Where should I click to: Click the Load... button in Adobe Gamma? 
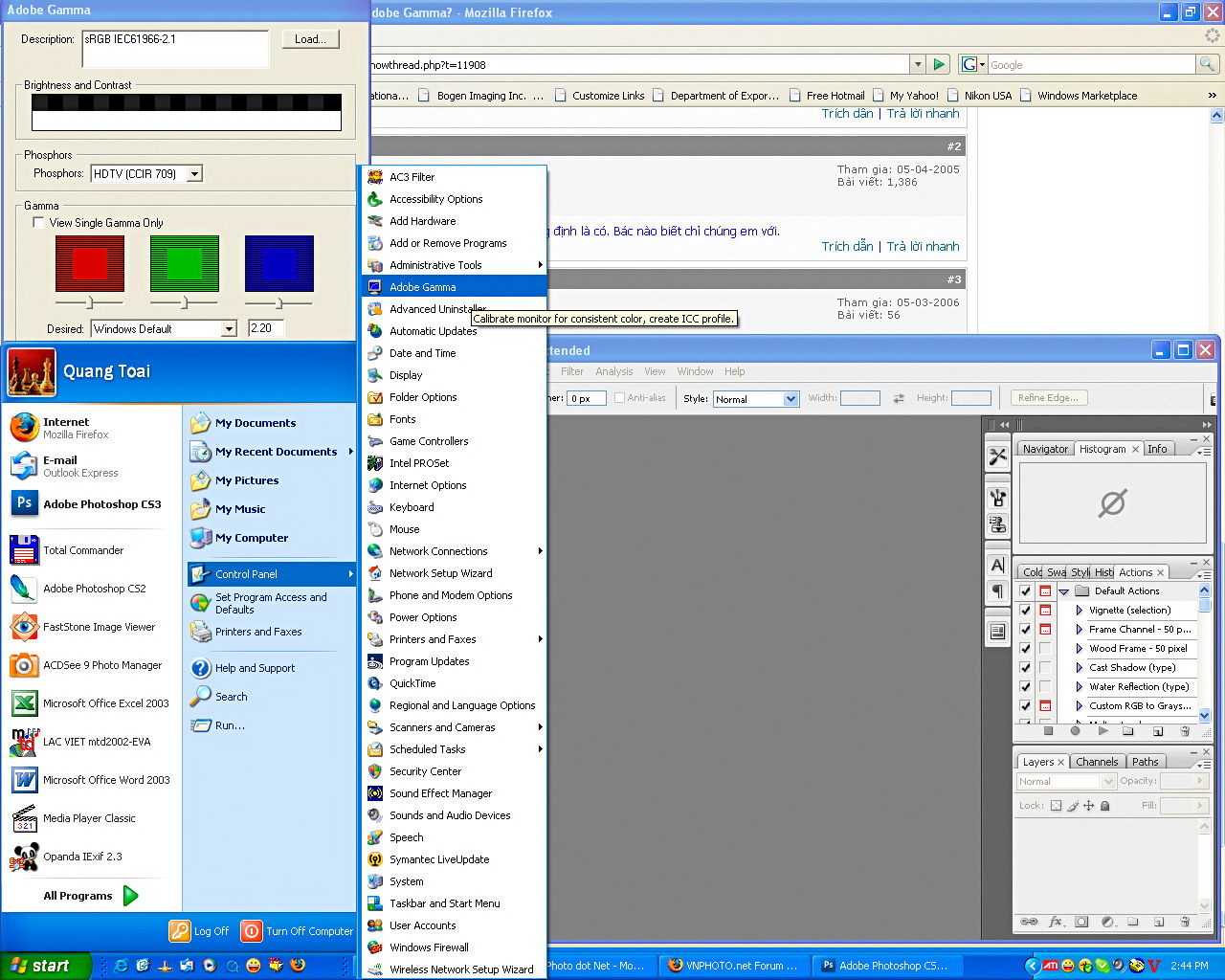point(310,39)
